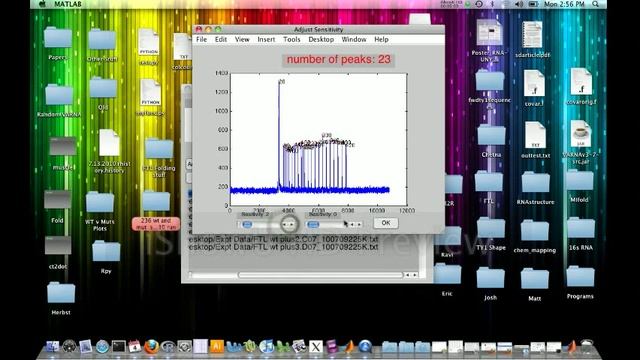Image resolution: width=640 pixels, height=360 pixels.
Task: Select the covar.f file icon
Action: tap(534, 83)
